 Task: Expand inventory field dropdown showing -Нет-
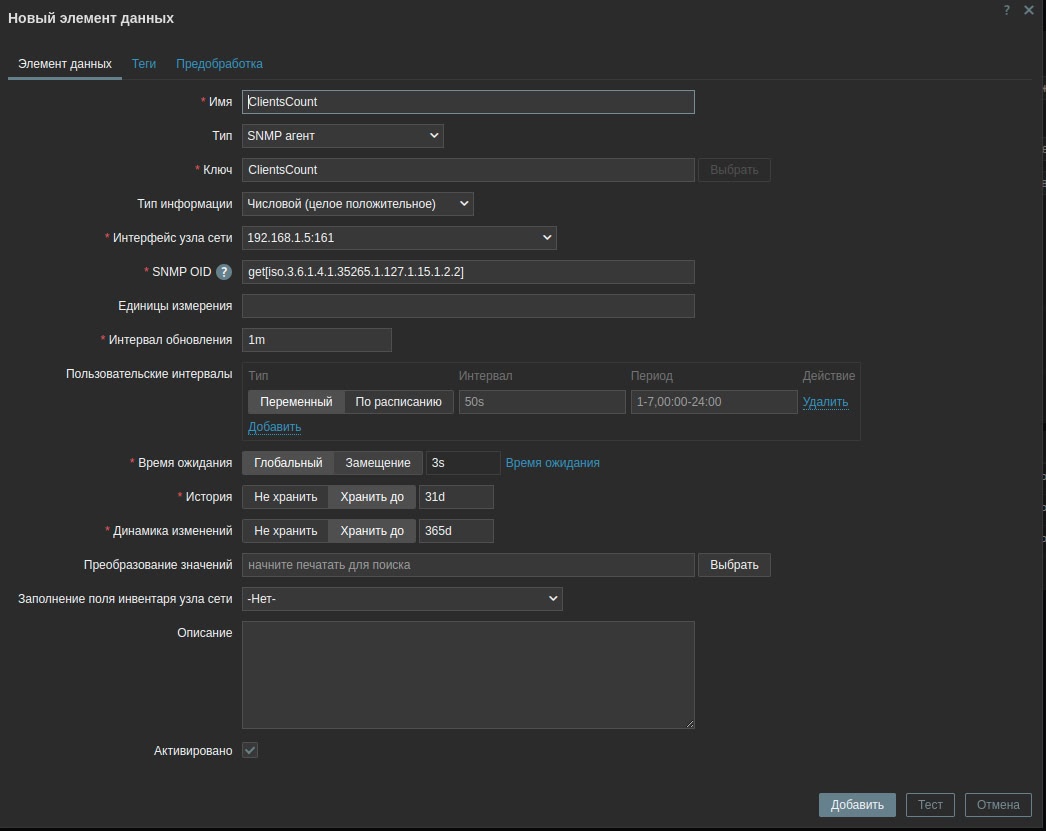point(402,599)
